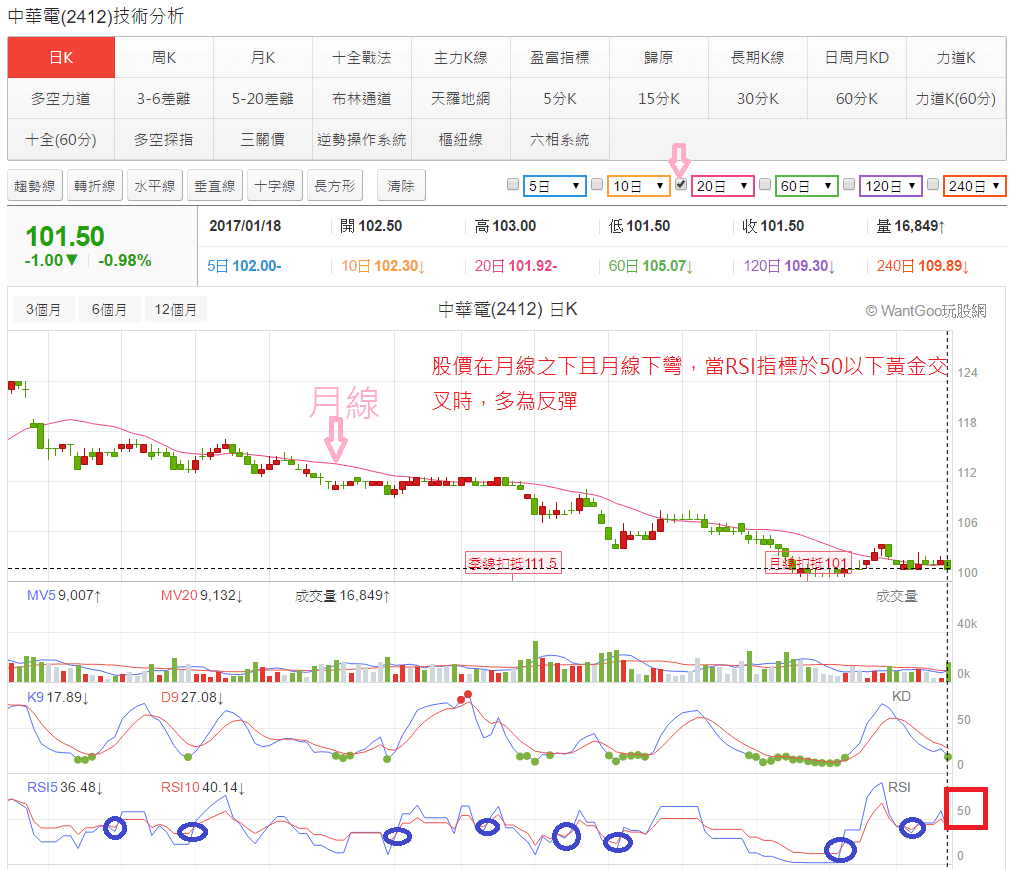The width and height of the screenshot is (1009, 869).
Task: Open the 十全戰法 analysis tab
Action: [361, 57]
